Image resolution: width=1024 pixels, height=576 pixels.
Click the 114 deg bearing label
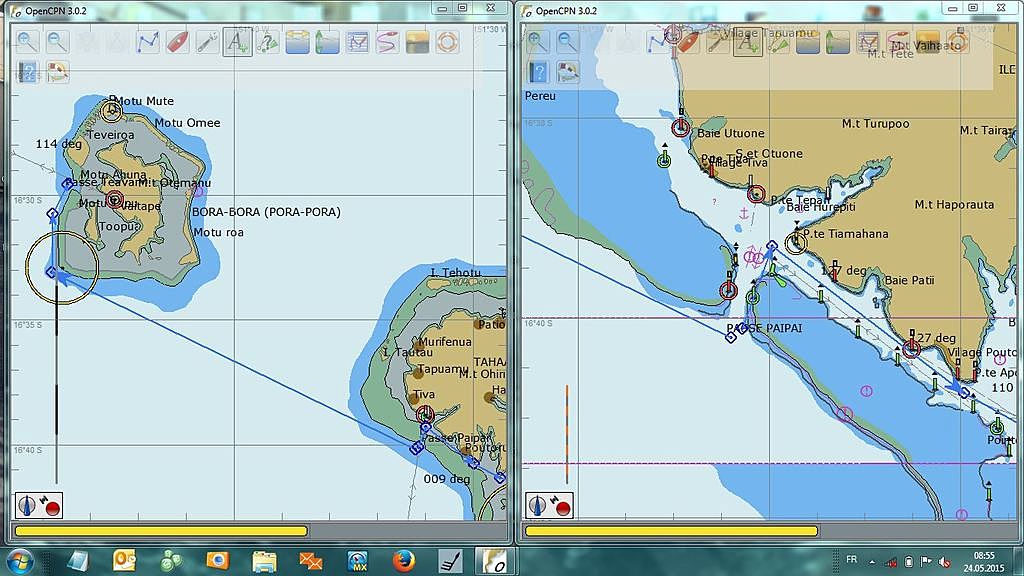click(x=59, y=144)
